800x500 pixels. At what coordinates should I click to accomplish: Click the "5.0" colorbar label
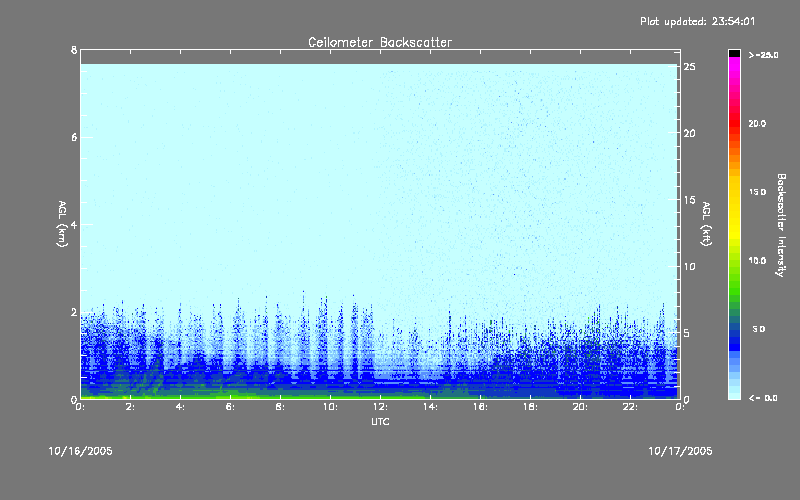[759, 329]
